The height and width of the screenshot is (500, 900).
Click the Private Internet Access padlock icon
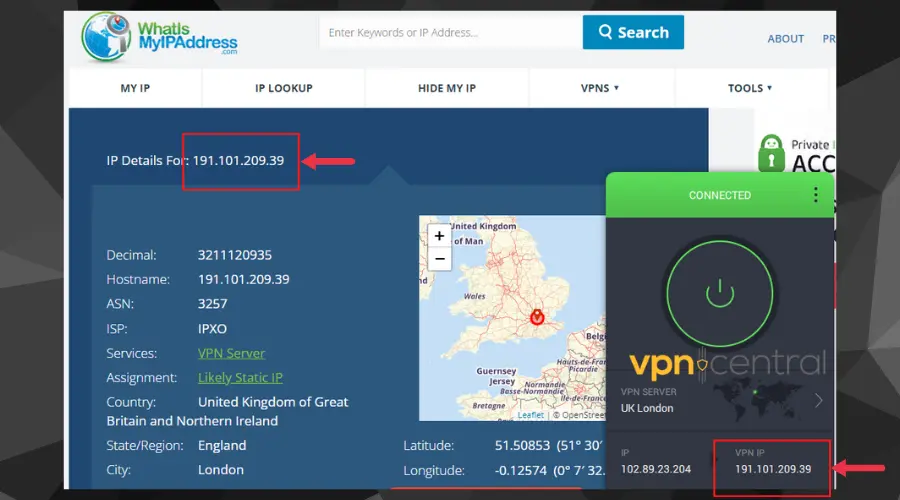[771, 153]
